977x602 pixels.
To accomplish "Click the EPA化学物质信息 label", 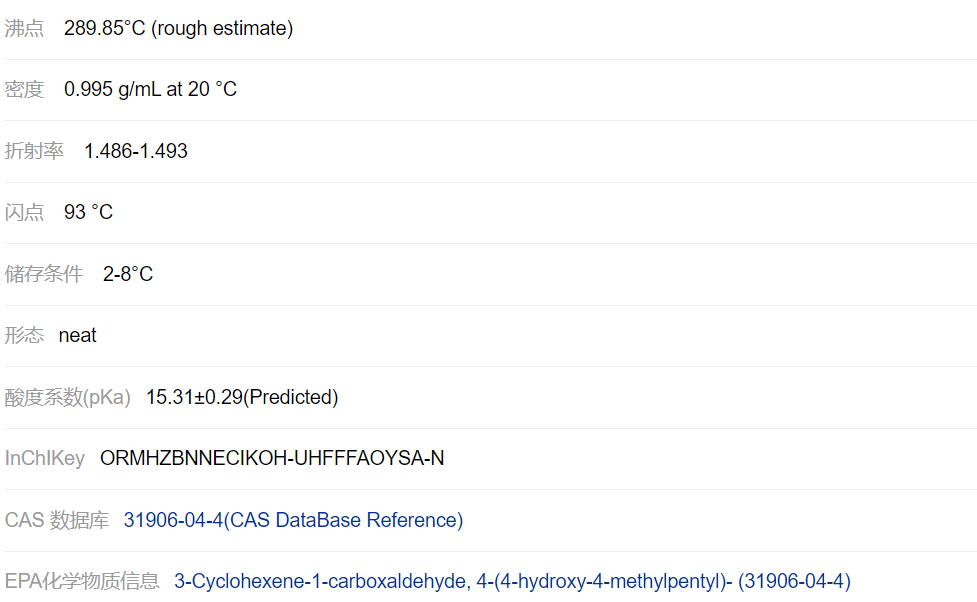I will click(x=82, y=581).
